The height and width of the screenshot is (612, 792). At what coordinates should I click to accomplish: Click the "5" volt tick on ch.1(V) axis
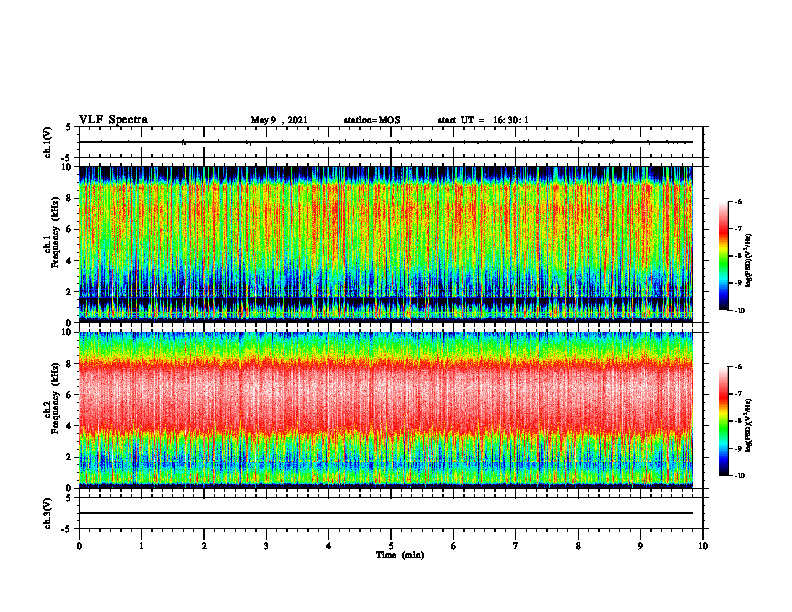click(69, 128)
